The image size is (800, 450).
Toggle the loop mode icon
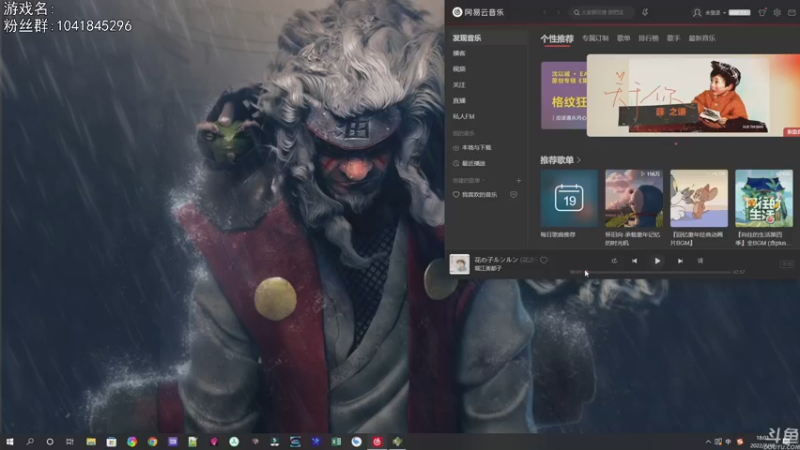614,261
